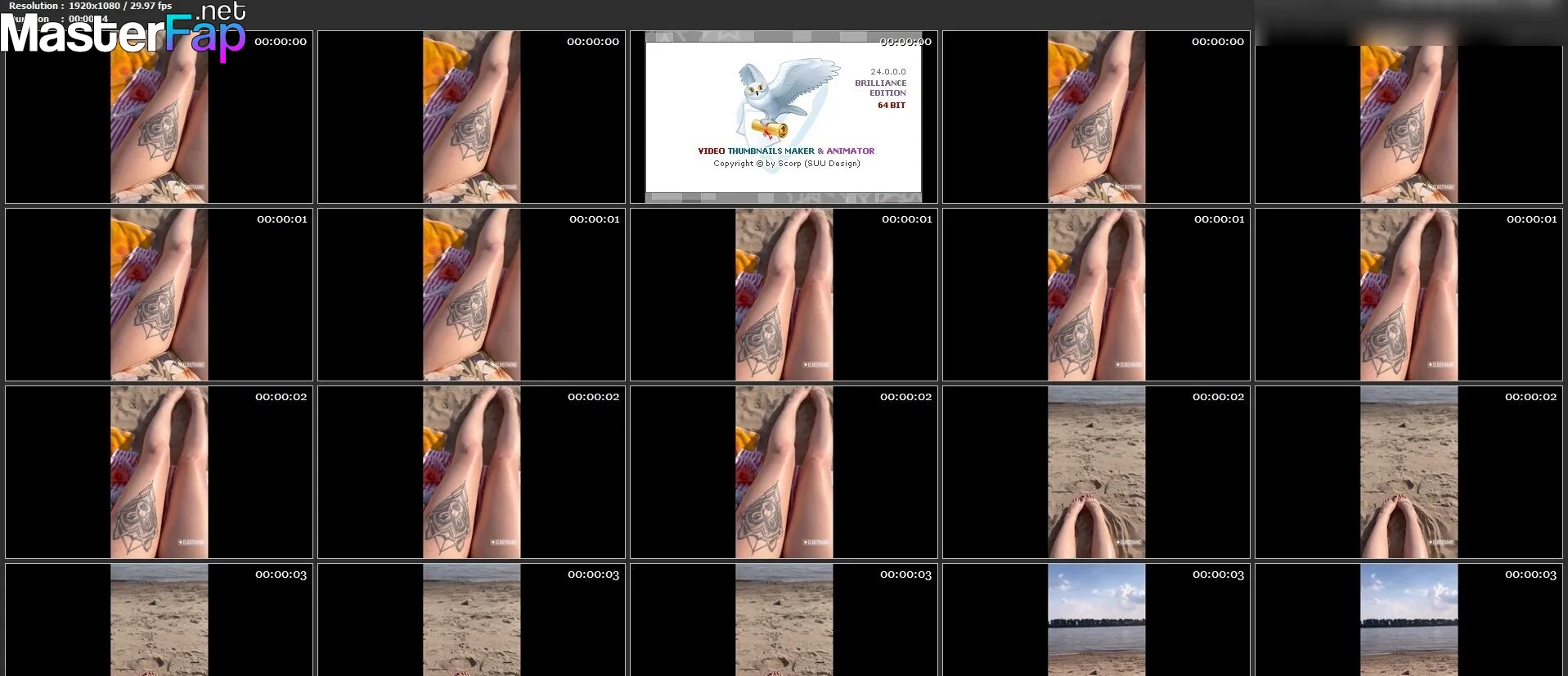Viewport: 1568px width, 676px height.
Task: Click the "Resolution: 1920x1080 / 29.97 fps" header text
Action: [90, 6]
